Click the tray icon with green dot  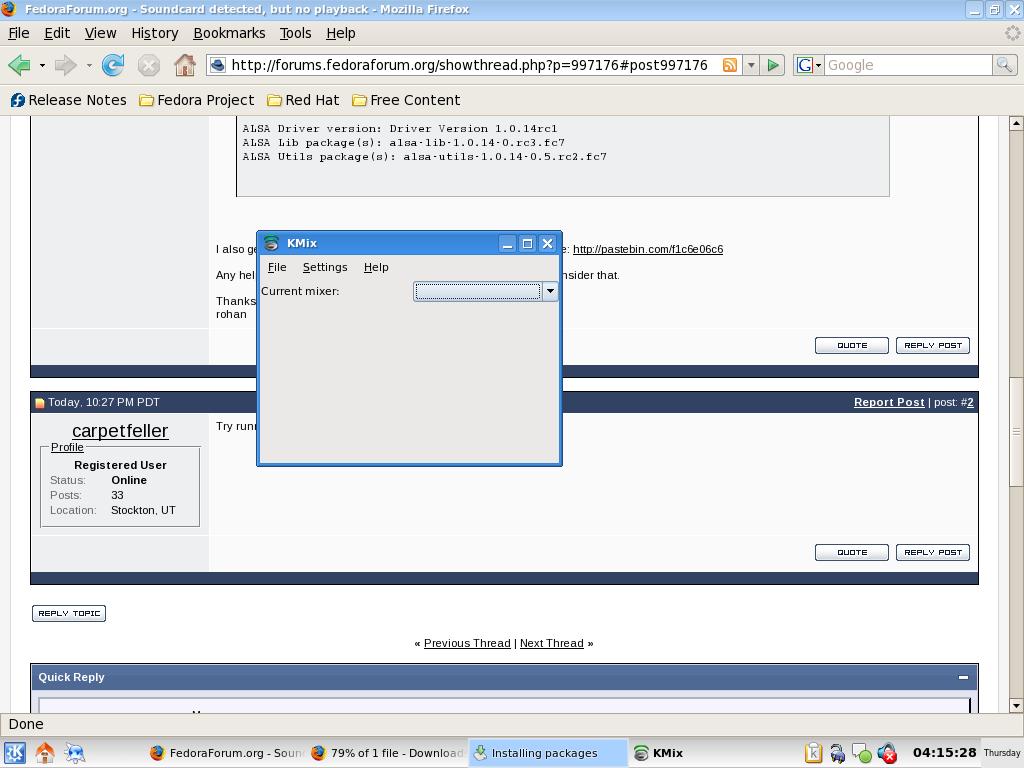[862, 754]
